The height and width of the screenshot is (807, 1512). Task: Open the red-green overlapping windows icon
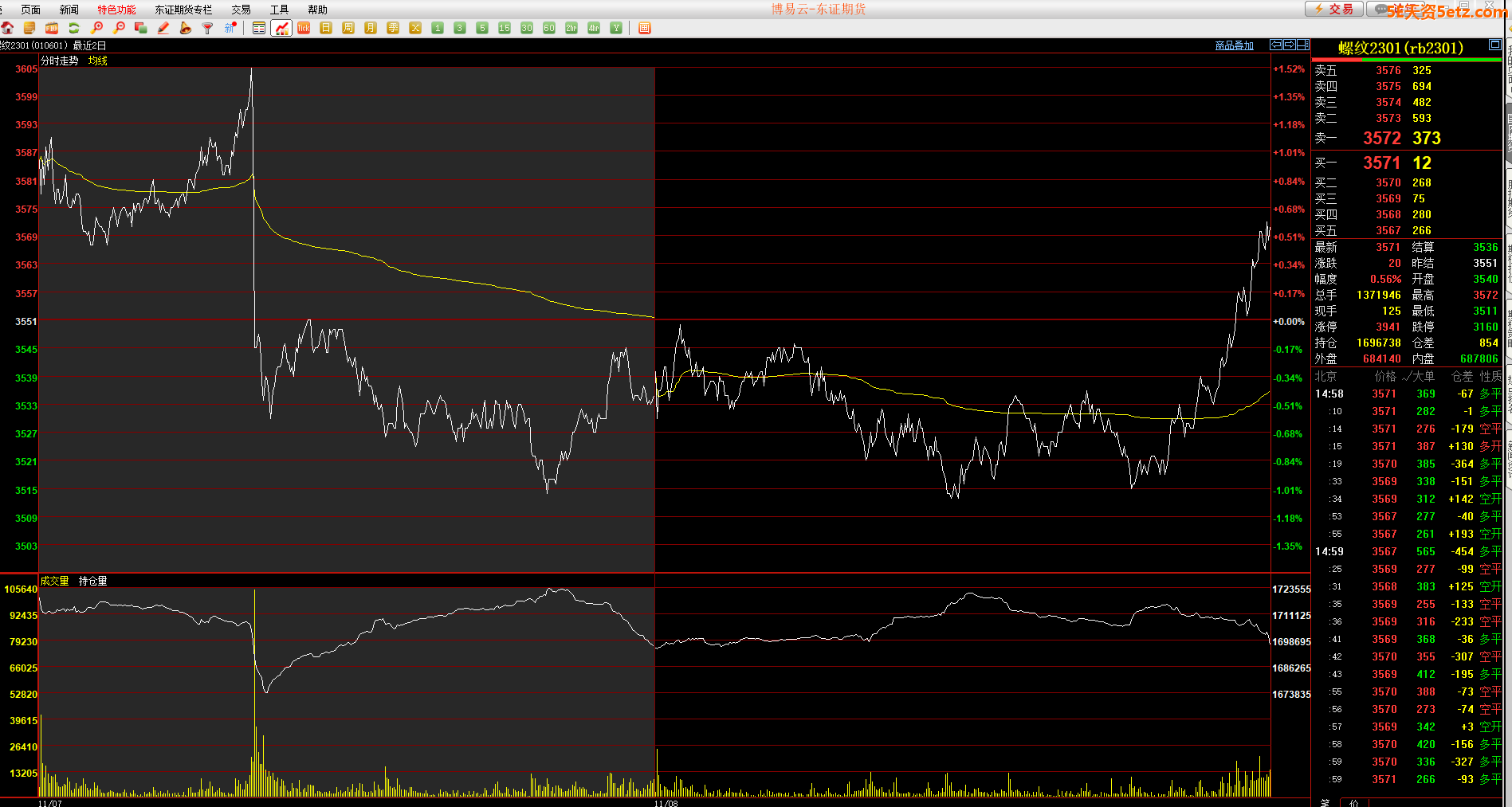pos(141,28)
